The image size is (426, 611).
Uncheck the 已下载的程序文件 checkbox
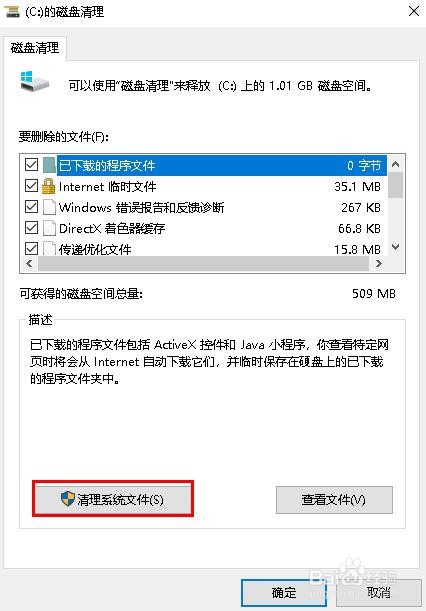(31, 165)
